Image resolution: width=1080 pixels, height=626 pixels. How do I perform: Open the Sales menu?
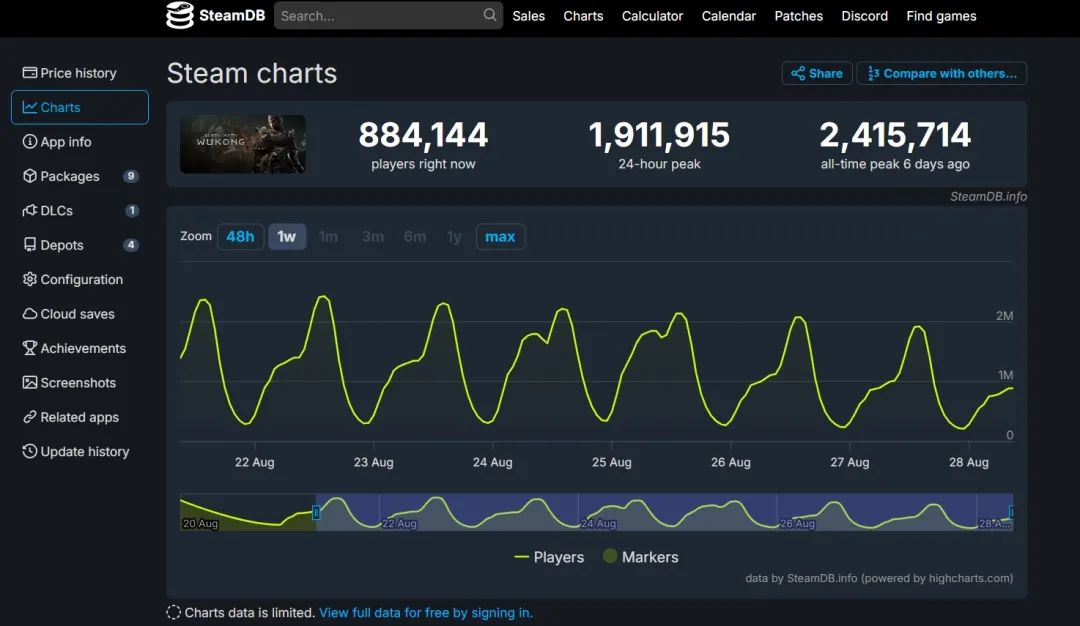click(x=528, y=16)
